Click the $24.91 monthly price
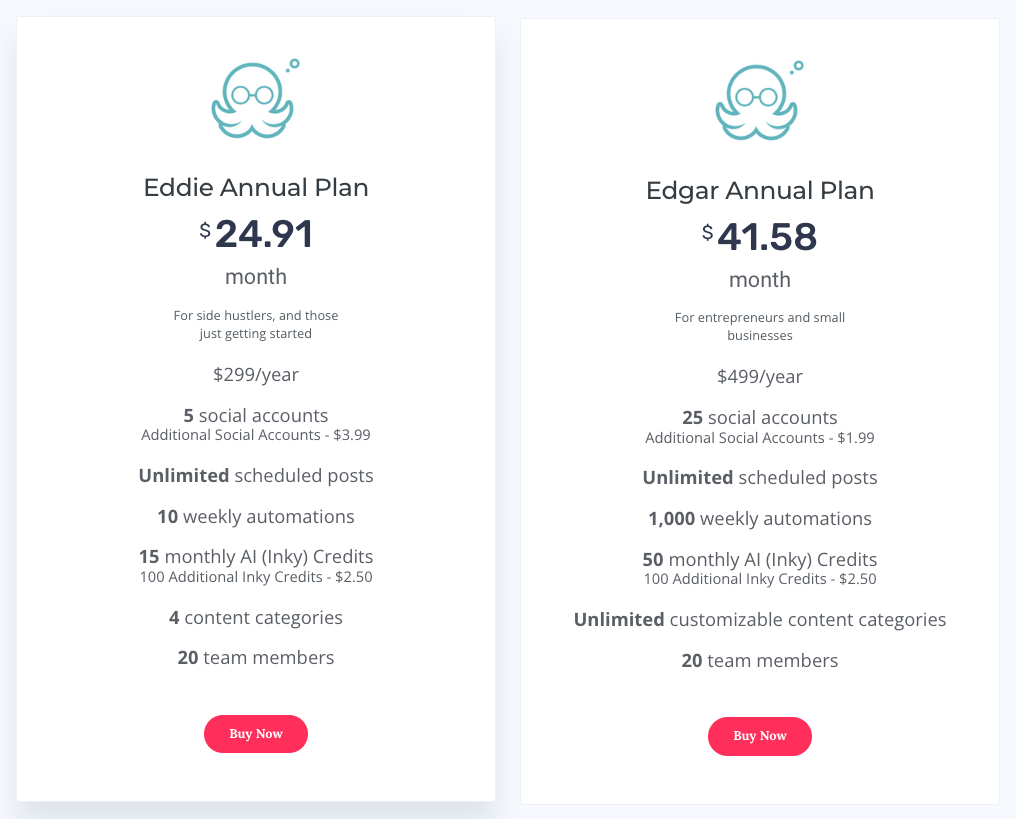Image resolution: width=1016 pixels, height=819 pixels. click(257, 234)
